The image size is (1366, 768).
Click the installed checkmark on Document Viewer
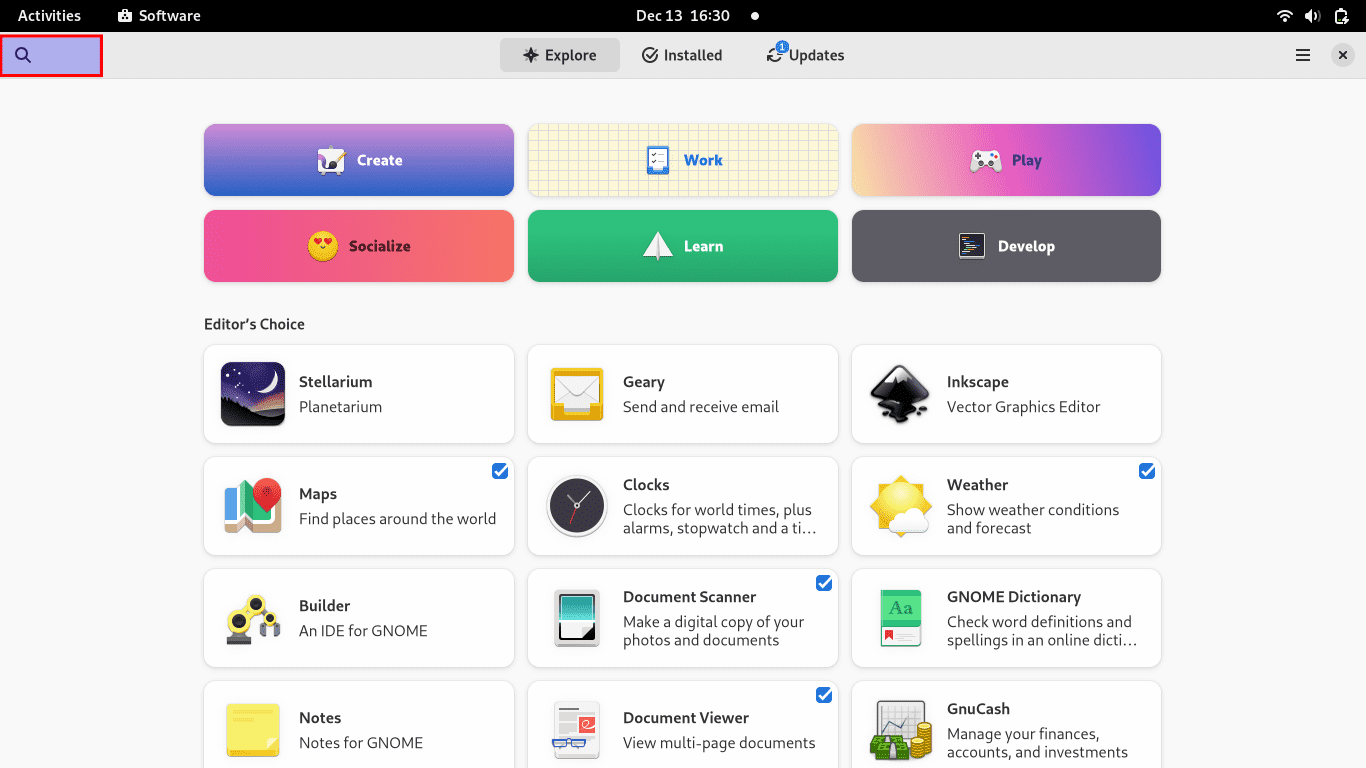tap(824, 695)
